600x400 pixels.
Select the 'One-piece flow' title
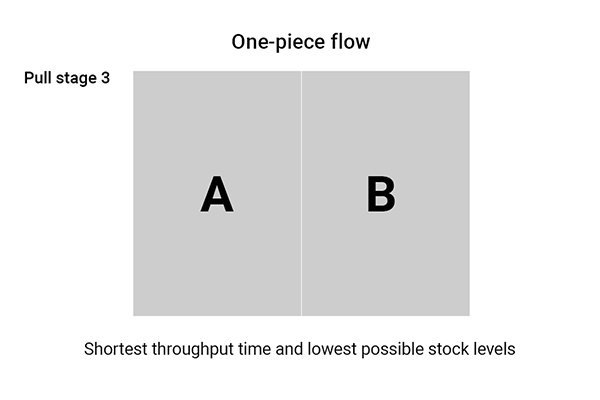(x=301, y=42)
